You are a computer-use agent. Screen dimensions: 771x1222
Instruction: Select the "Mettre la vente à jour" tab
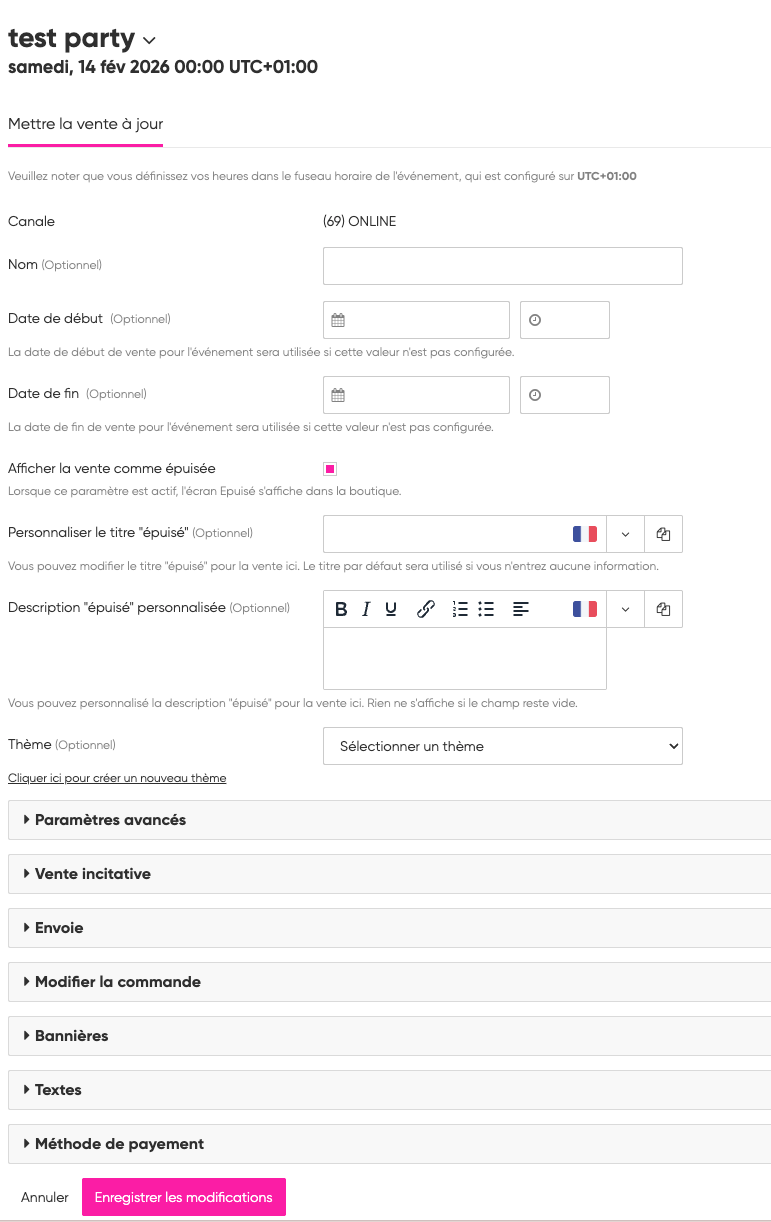click(x=85, y=125)
